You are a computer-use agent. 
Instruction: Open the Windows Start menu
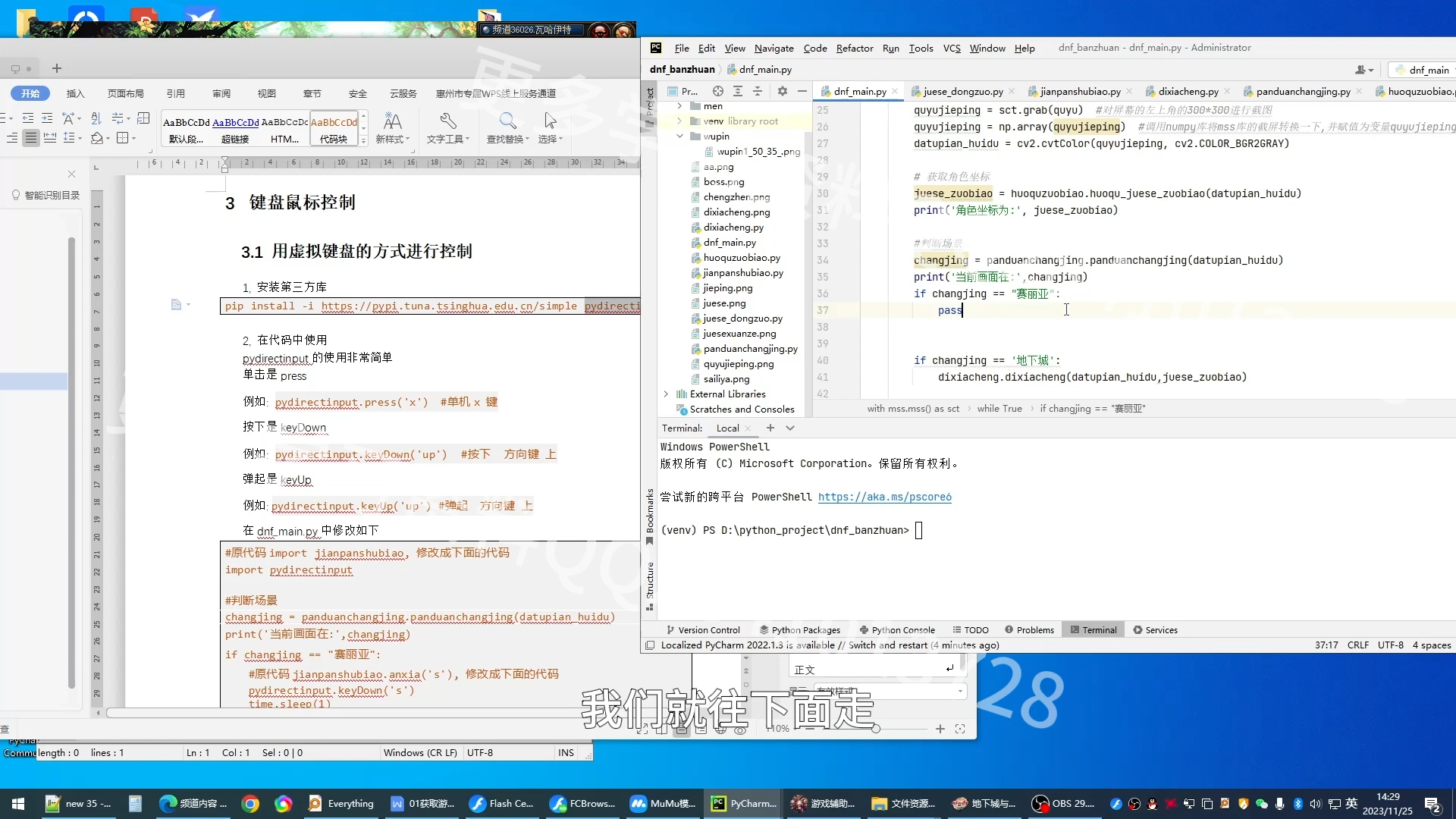(x=18, y=804)
